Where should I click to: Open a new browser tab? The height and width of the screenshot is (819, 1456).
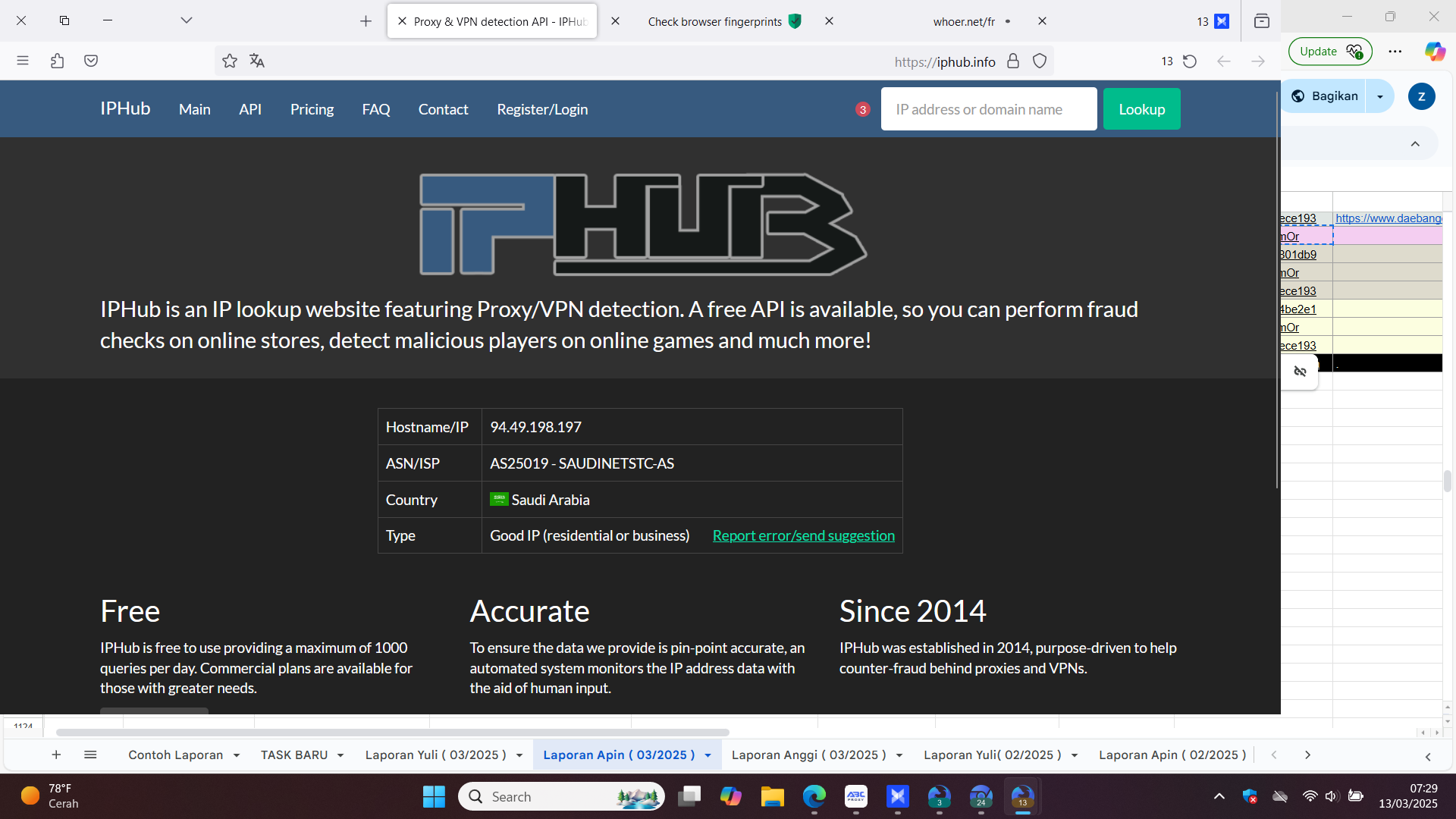(x=366, y=21)
